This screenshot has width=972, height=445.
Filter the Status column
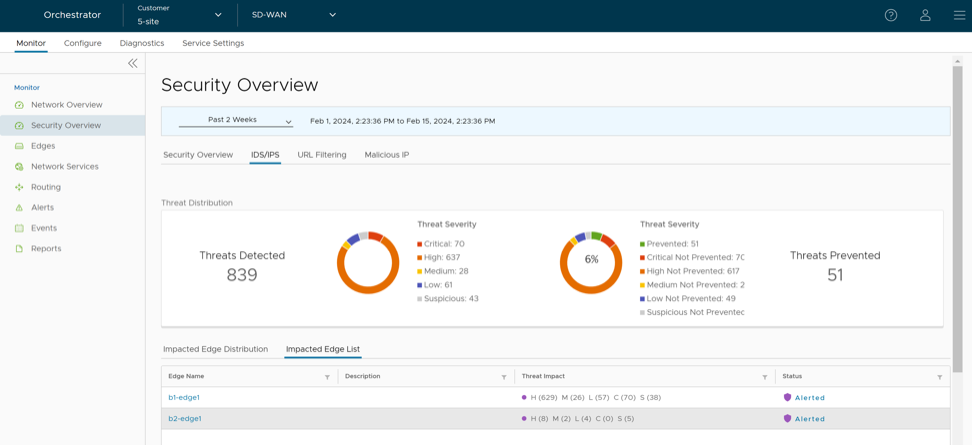coord(939,377)
